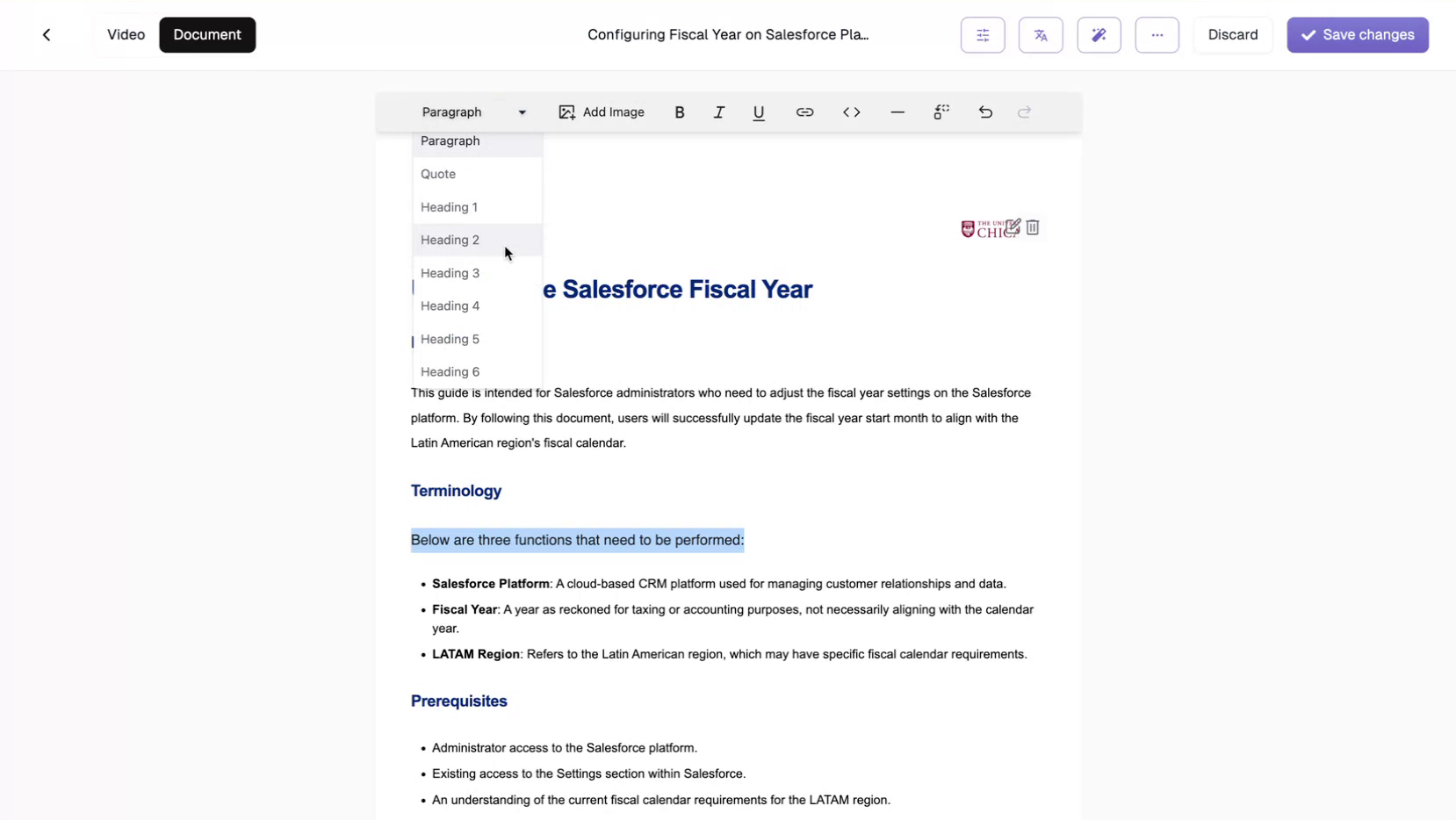Open the more options menu

(1156, 34)
